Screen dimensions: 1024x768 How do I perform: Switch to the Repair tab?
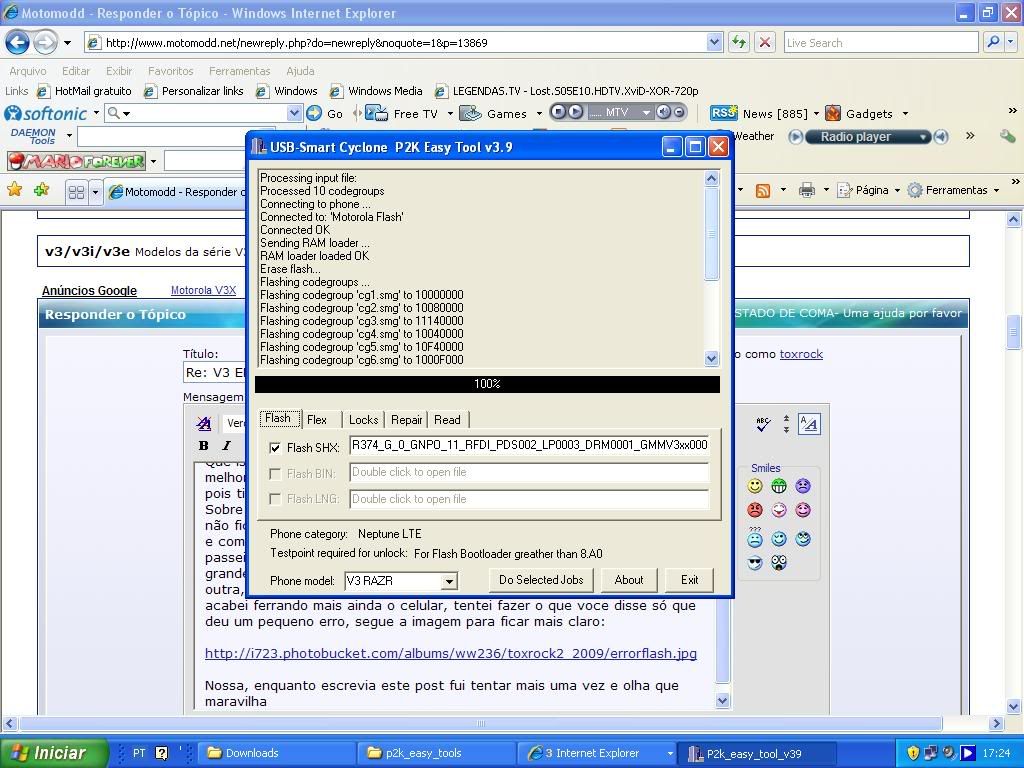406,419
